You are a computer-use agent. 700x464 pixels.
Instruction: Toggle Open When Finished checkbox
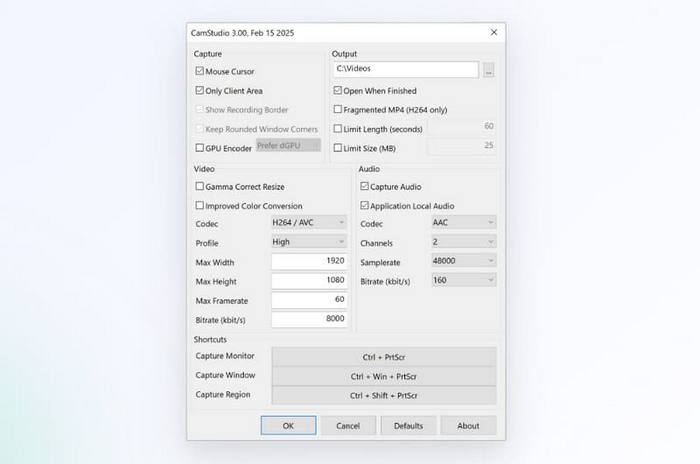(x=338, y=90)
